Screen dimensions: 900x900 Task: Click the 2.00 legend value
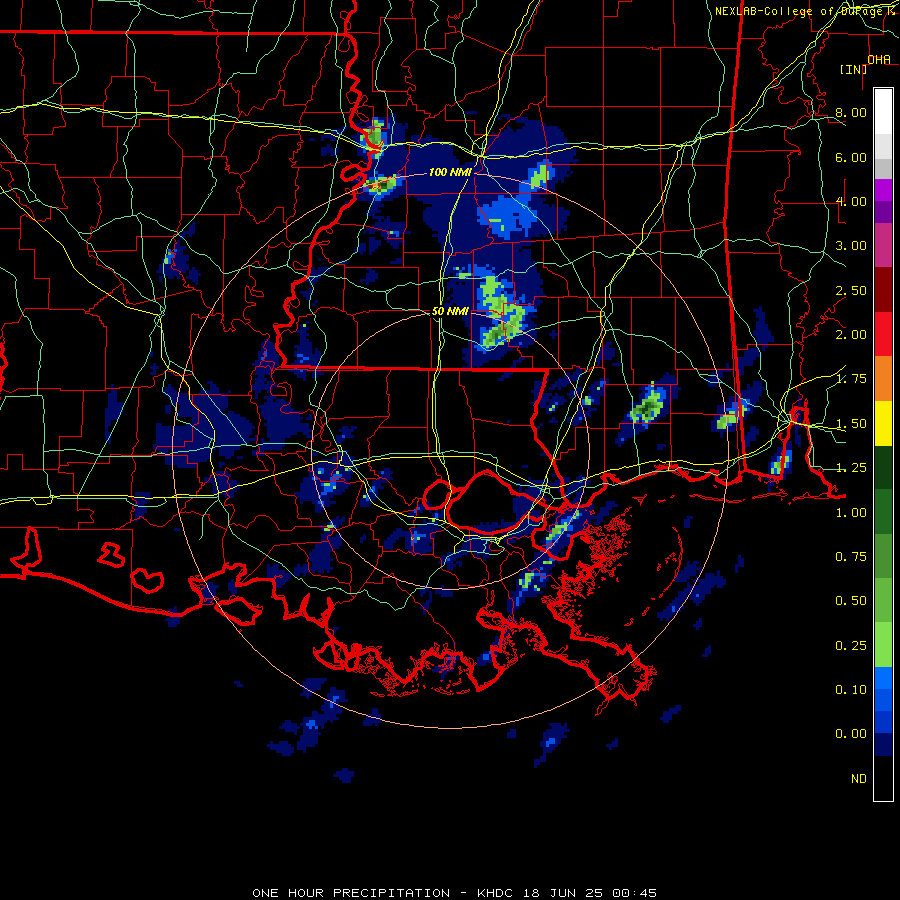tap(851, 335)
